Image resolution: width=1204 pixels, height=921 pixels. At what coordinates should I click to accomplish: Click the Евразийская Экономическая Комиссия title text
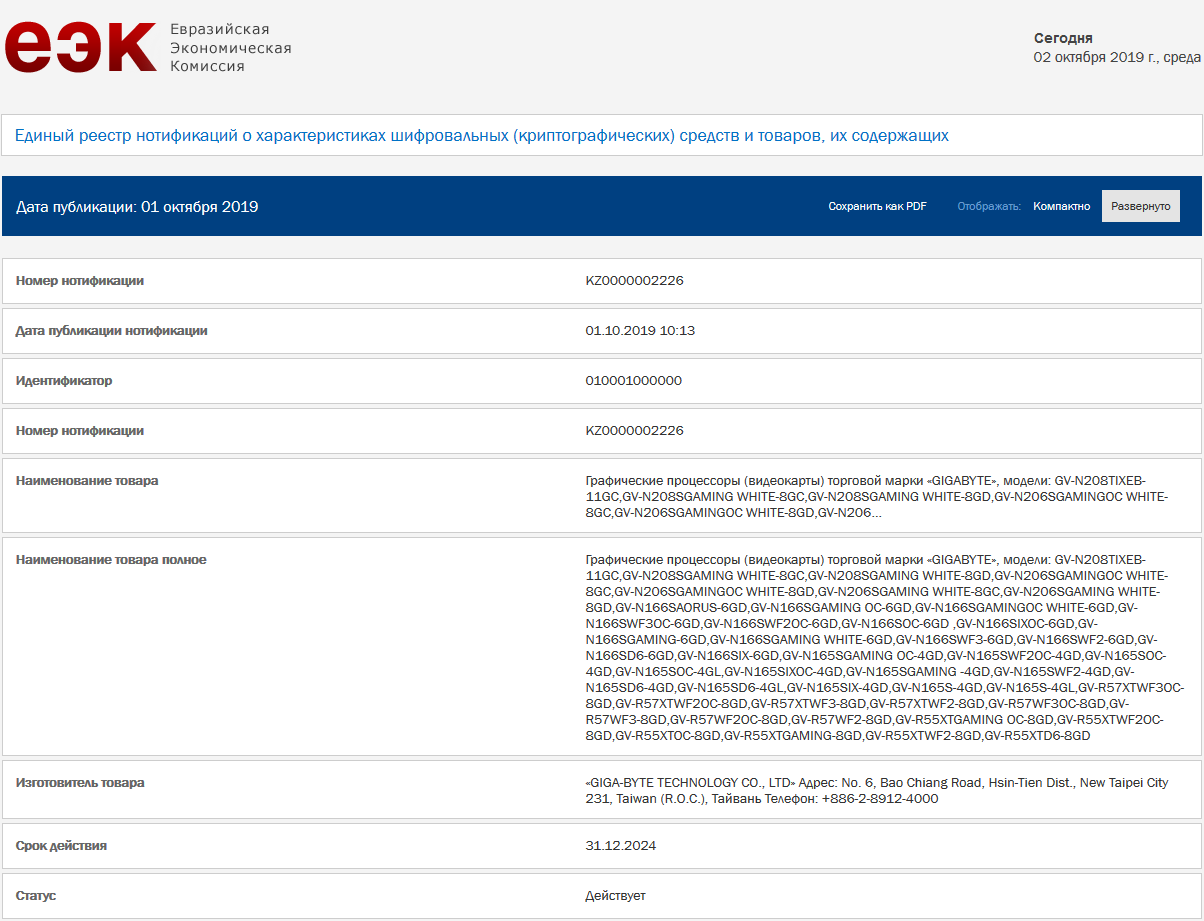[230, 48]
